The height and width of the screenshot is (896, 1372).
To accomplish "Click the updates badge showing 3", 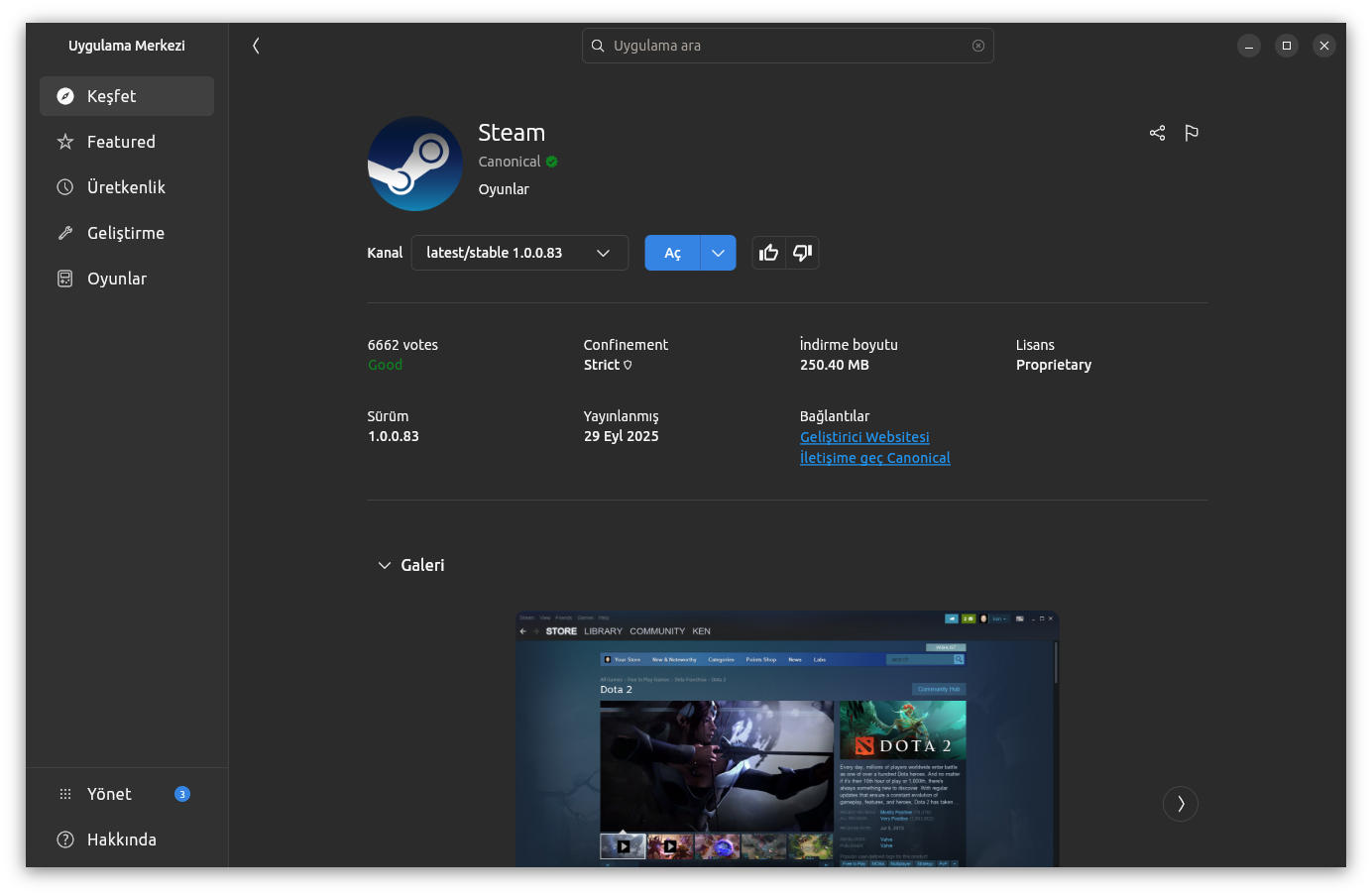I will coord(182,794).
